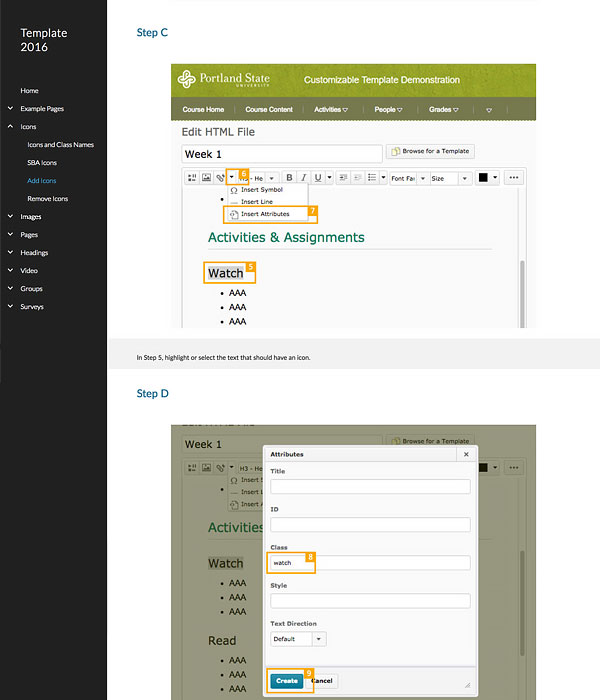Open the unlabeled arrow menu in the navbar

click(x=489, y=110)
